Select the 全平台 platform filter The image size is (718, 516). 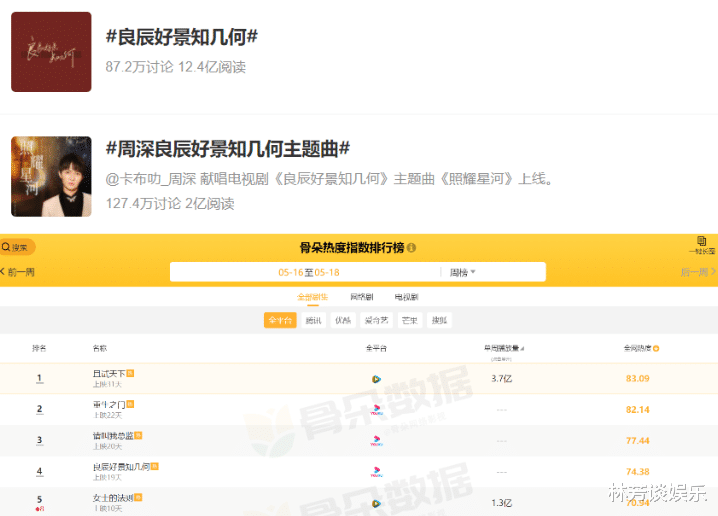[280, 320]
